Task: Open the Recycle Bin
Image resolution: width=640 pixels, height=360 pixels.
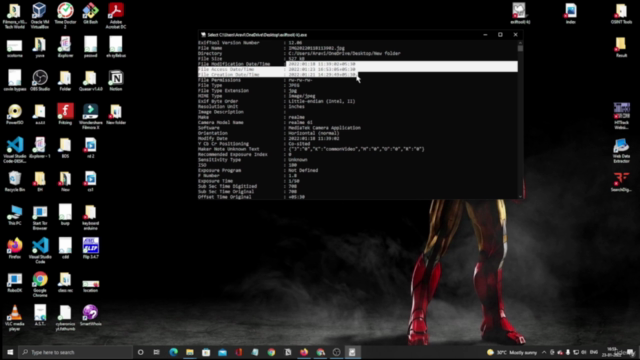Action: pyautogui.click(x=15, y=181)
